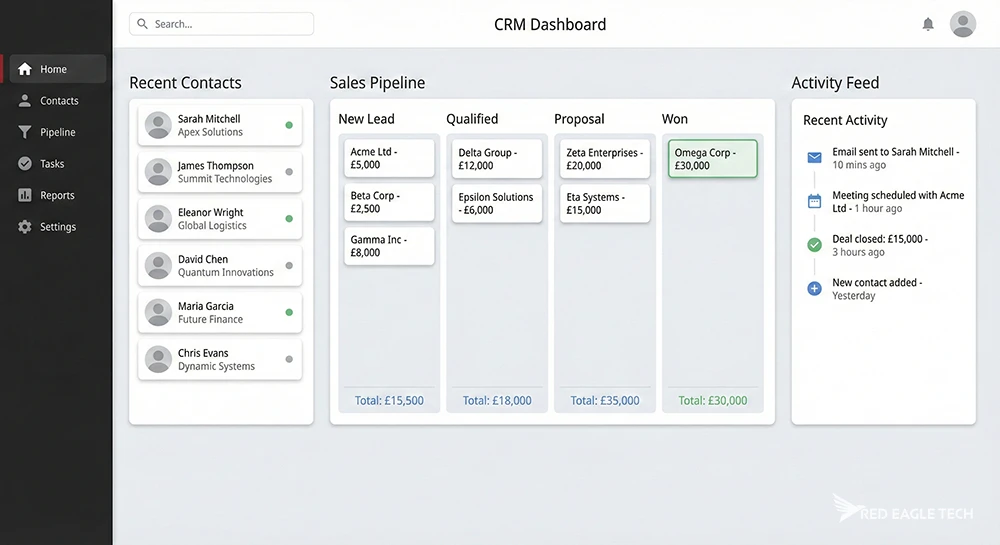Image resolution: width=1000 pixels, height=545 pixels.
Task: Click the envelope icon for email sent activity
Action: [x=814, y=157]
